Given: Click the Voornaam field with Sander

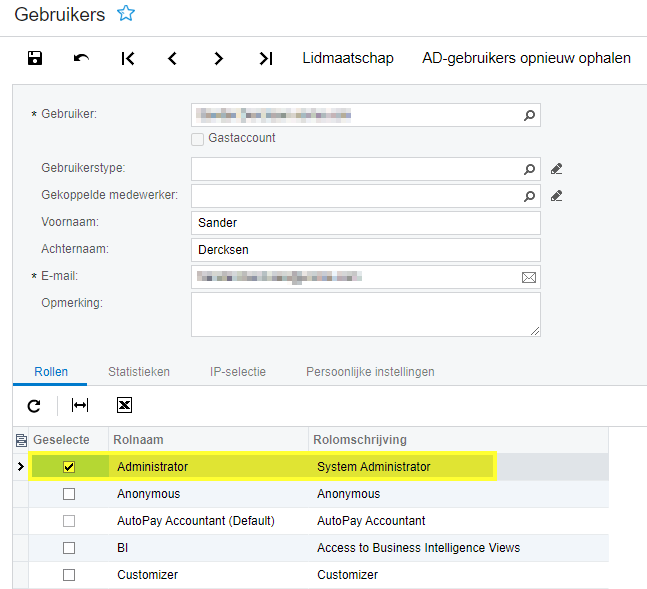Looking at the screenshot, I should pyautogui.click(x=366, y=223).
